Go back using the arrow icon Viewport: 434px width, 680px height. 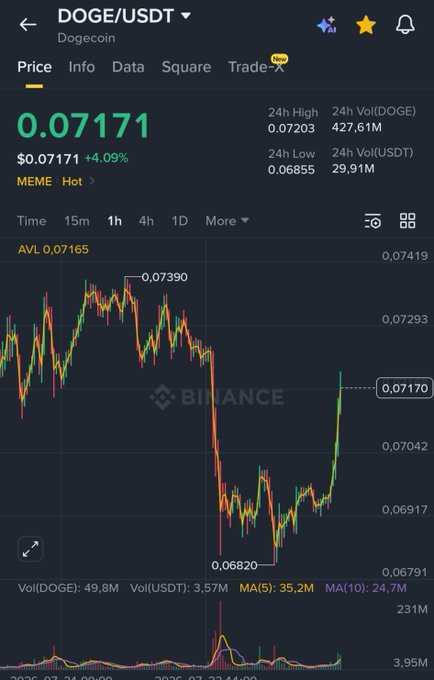coord(28,25)
